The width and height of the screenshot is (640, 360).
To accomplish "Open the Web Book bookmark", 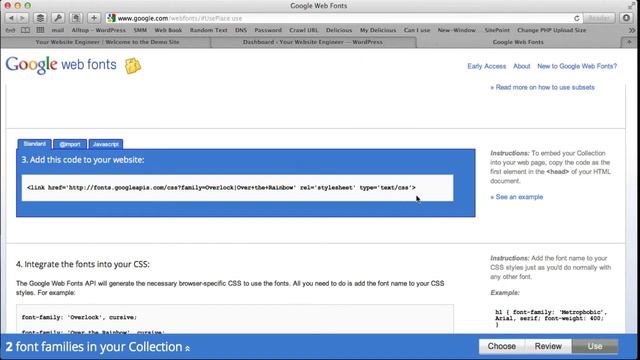I will 168,30.
